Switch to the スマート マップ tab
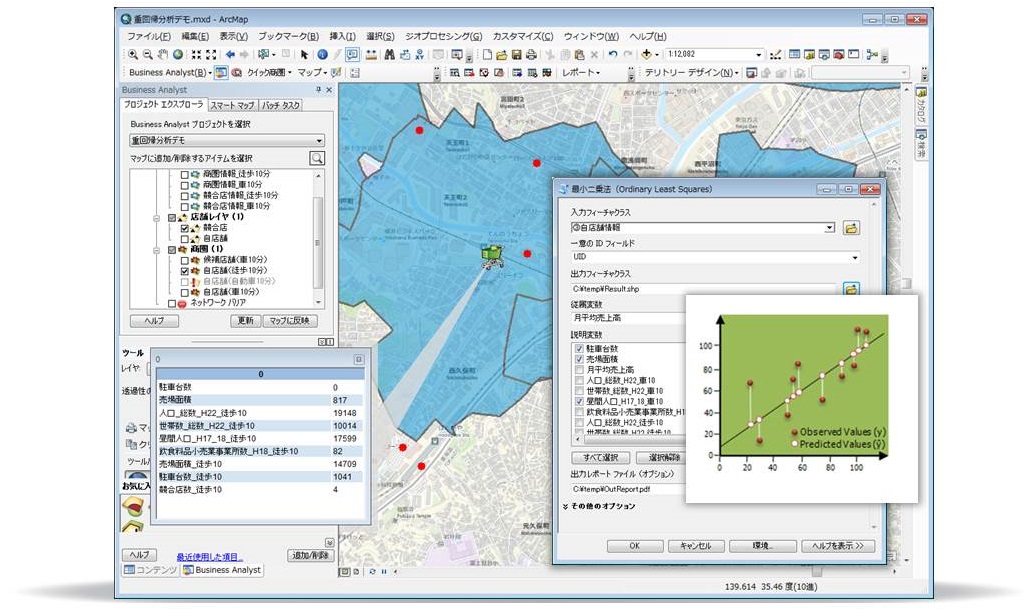Screen dimensions: 1034x612 click(232, 106)
